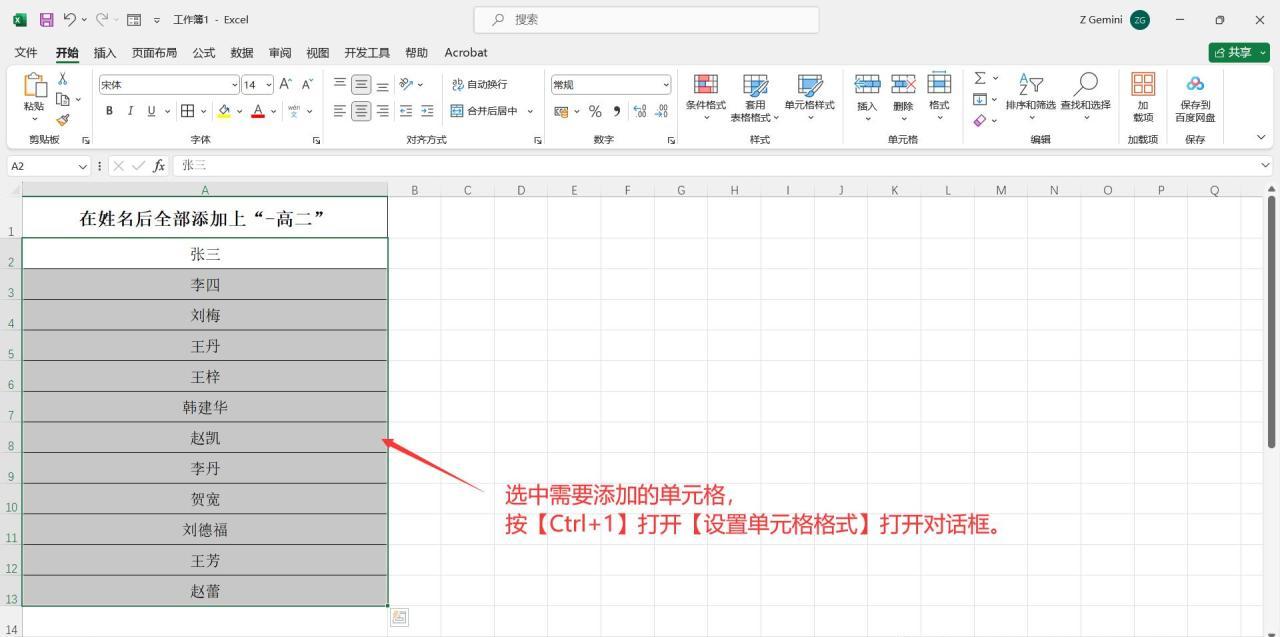Apply the red font color swatch
This screenshot has height=637, width=1280.
click(258, 111)
